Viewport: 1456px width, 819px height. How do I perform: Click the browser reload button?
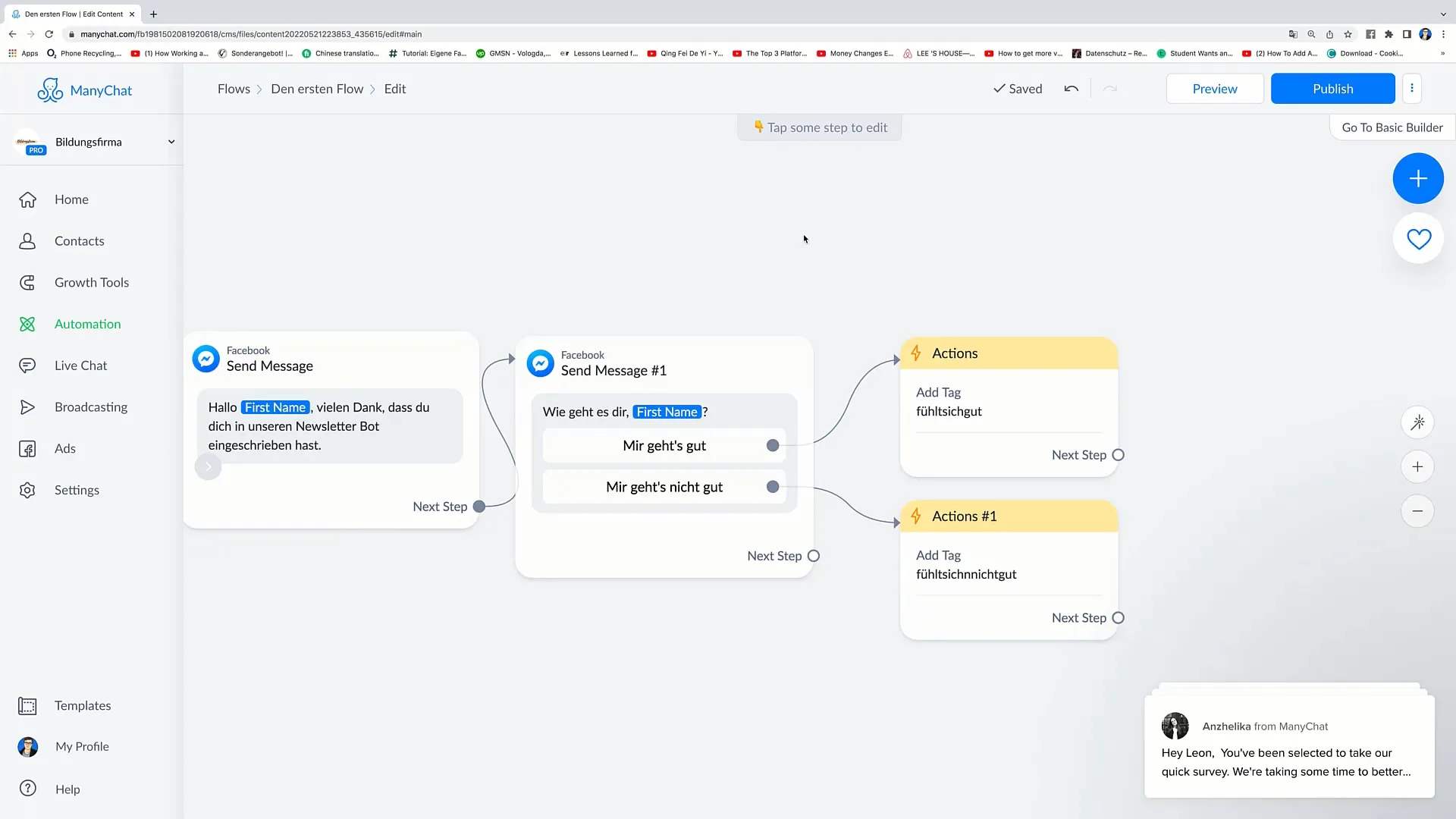[x=49, y=34]
